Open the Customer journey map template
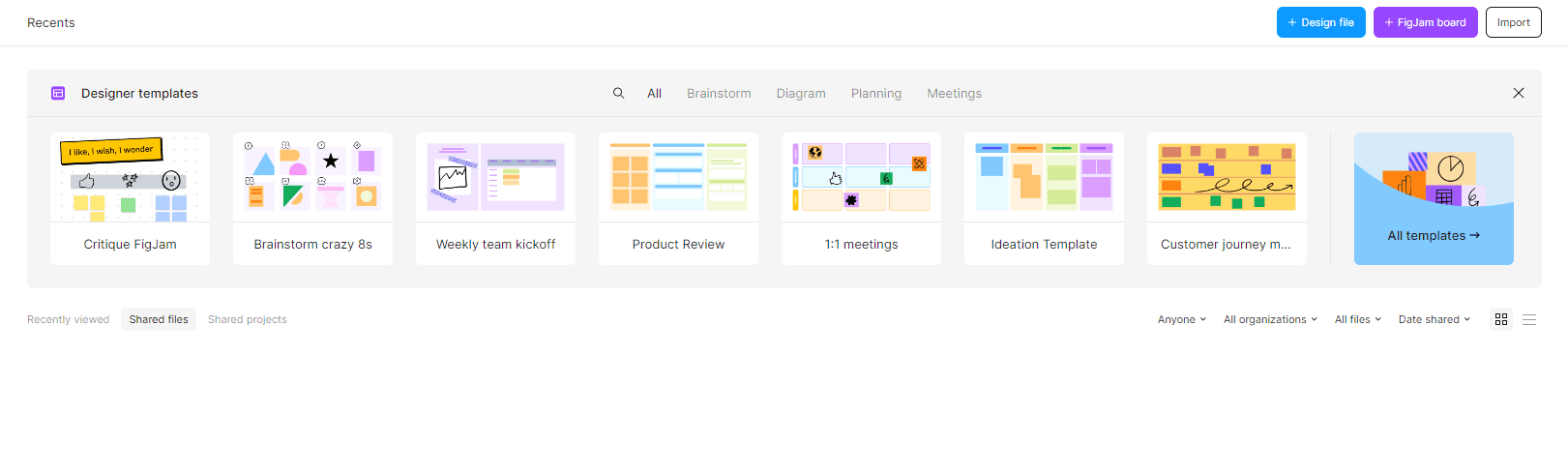The image size is (1568, 474). pyautogui.click(x=1227, y=198)
